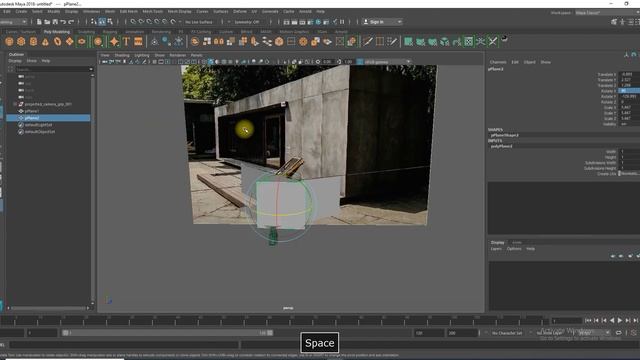Click the Open Scene folder icon
Viewport: 640px width, 360px height.
click(x=47, y=22)
